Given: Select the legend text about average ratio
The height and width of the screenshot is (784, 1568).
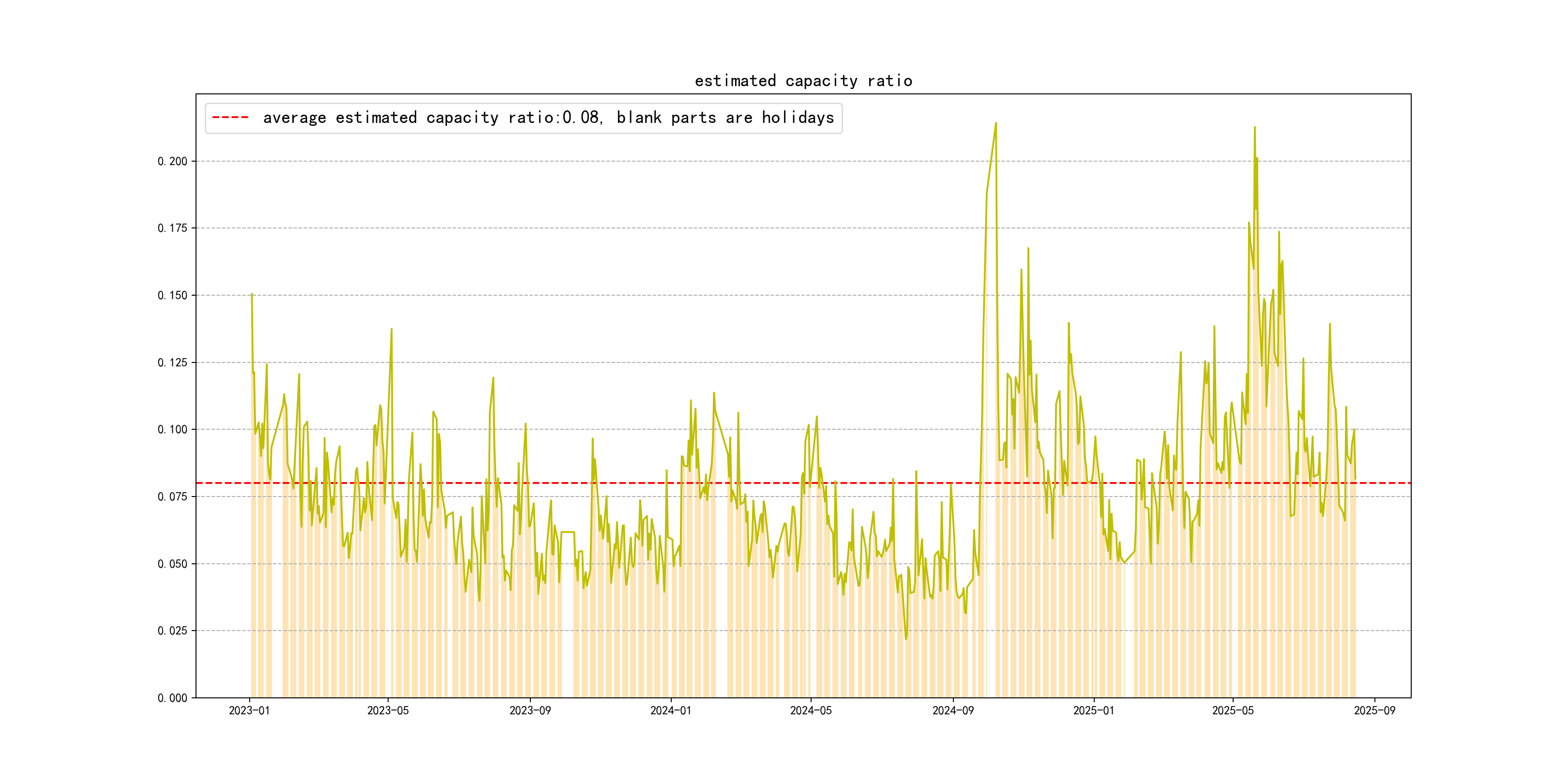Looking at the screenshot, I should click(548, 118).
